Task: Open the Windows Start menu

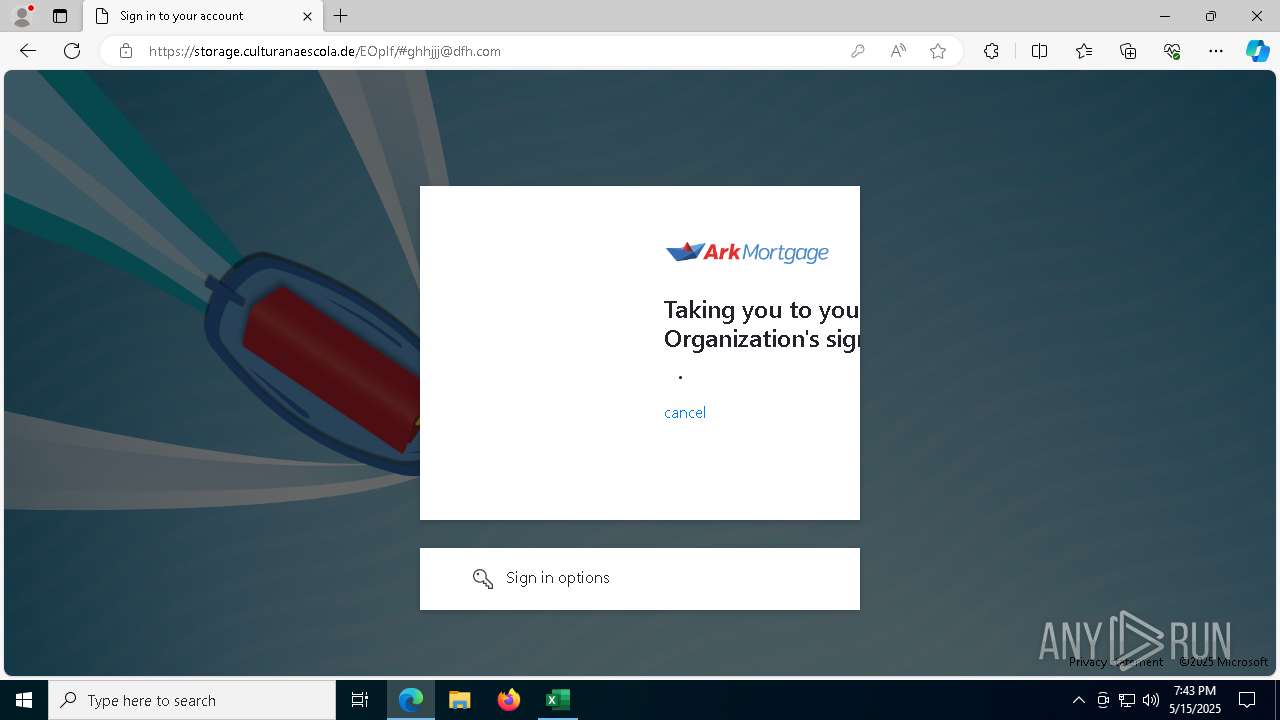Action: 24,700
